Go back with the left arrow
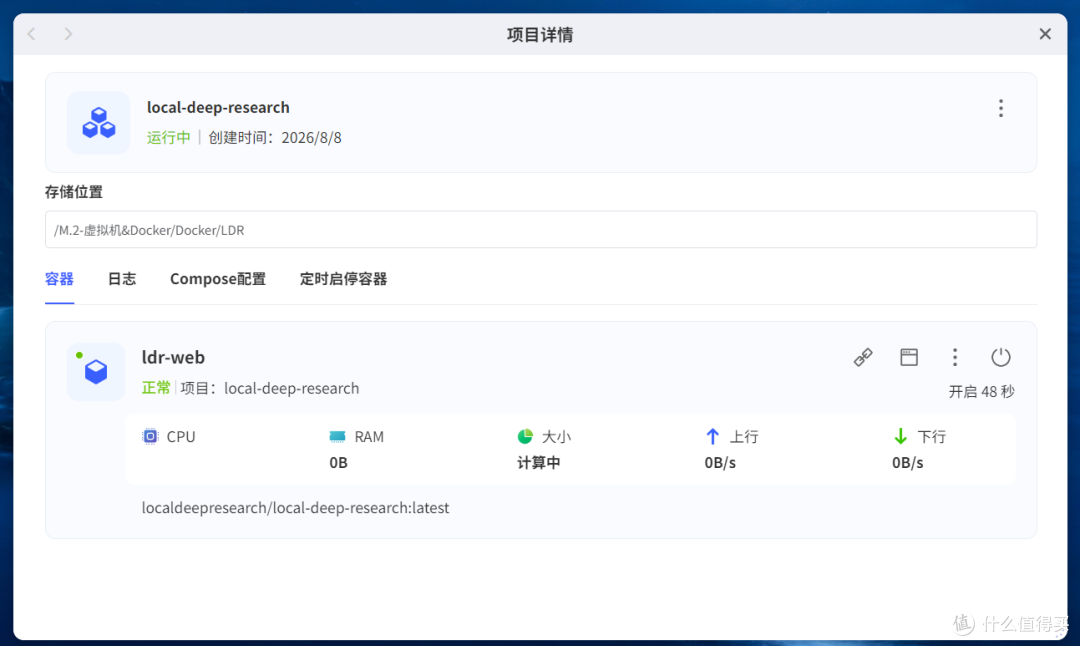 32,34
